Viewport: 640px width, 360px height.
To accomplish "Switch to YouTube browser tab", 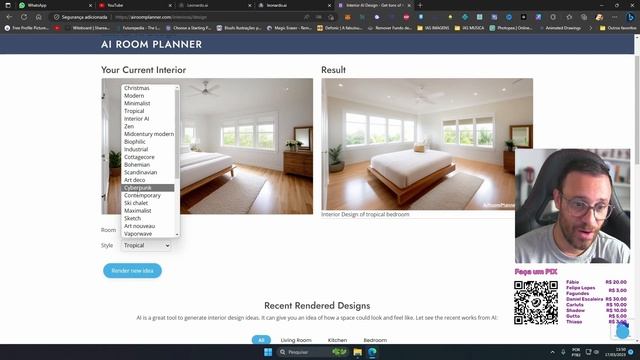I will point(135,5).
